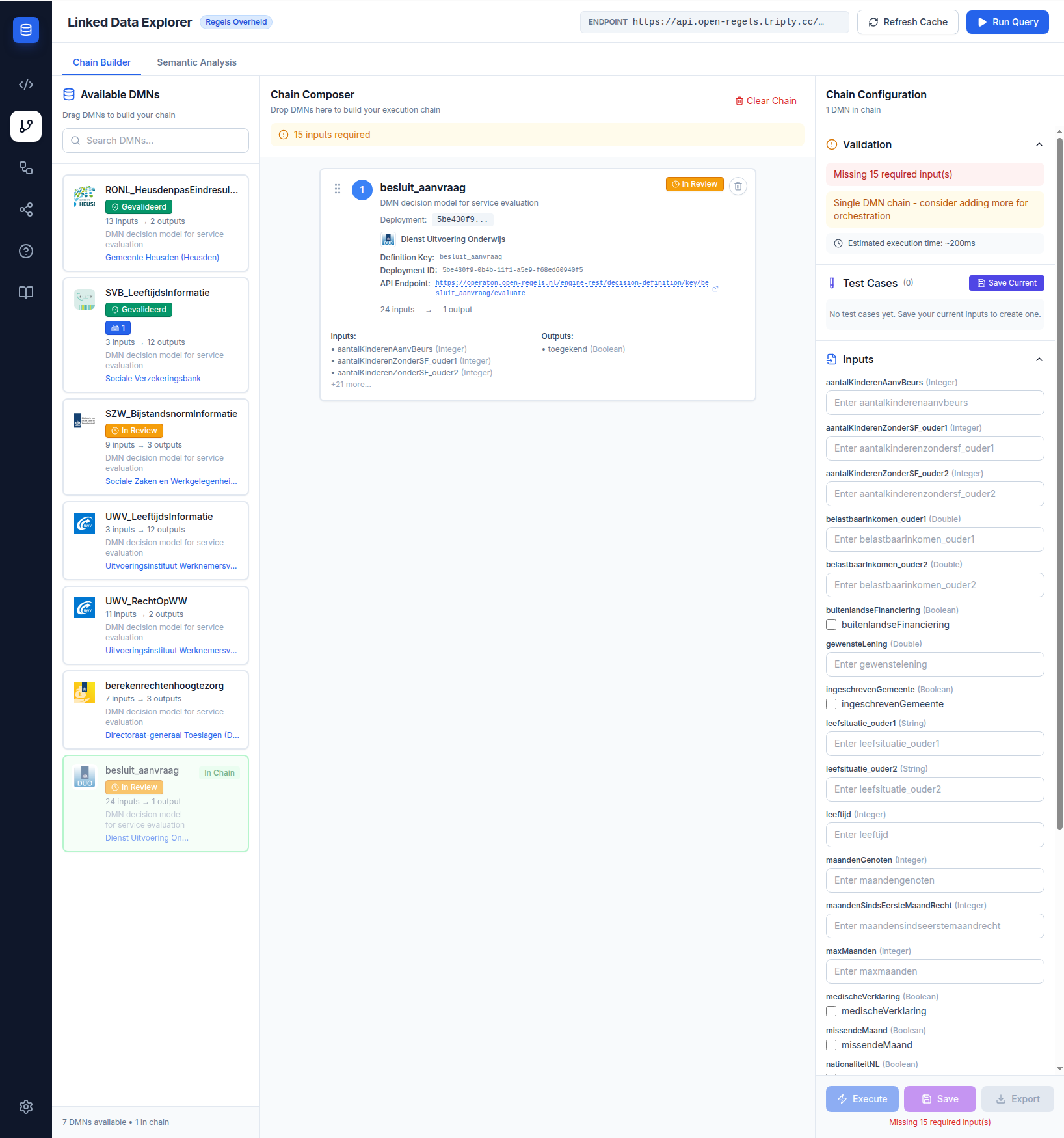The image size is (1064, 1138).
Task: Toggle the medischeVerklaring checkbox
Action: [831, 1011]
